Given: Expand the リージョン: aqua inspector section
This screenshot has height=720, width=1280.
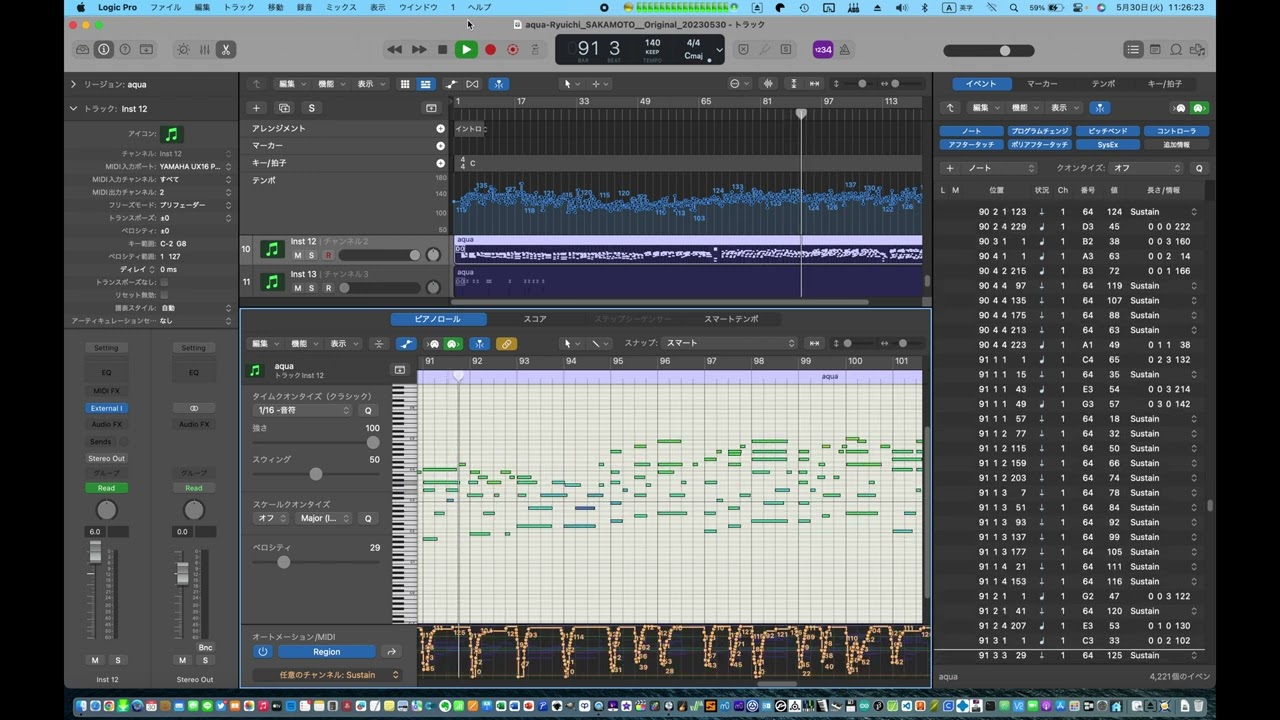Looking at the screenshot, I should [x=73, y=85].
